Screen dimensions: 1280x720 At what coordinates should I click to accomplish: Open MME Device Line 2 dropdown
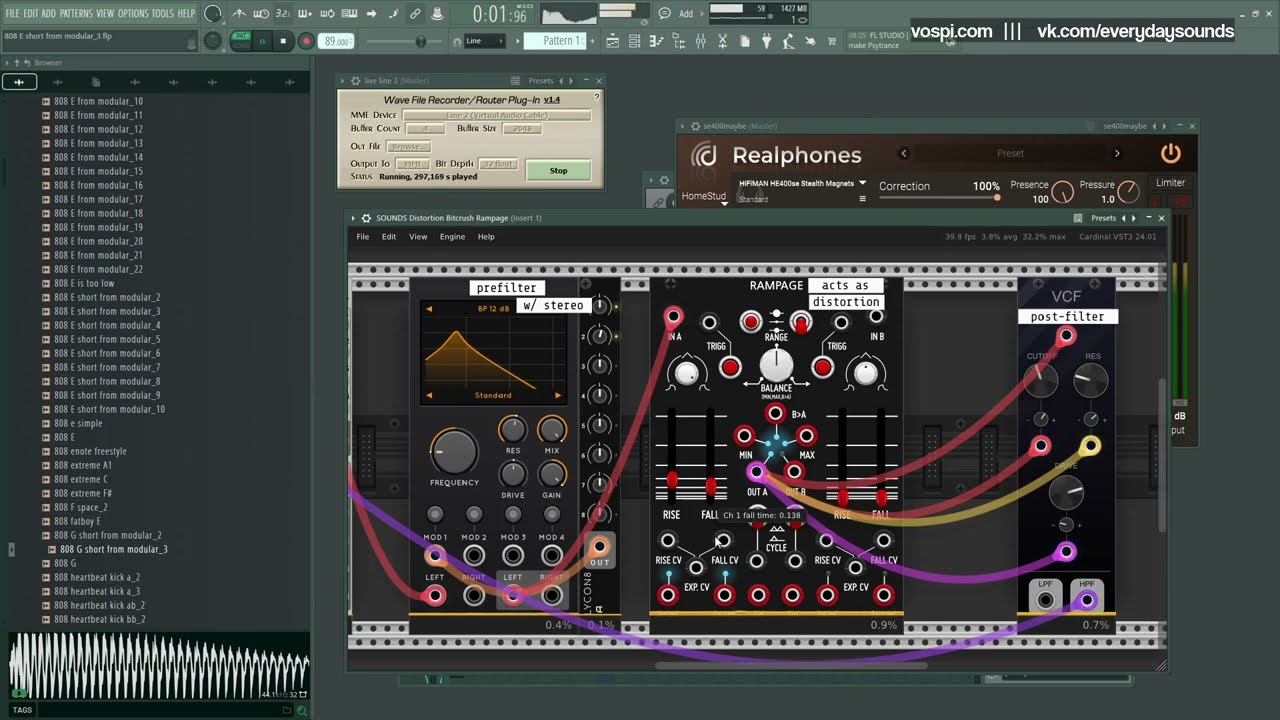click(495, 115)
